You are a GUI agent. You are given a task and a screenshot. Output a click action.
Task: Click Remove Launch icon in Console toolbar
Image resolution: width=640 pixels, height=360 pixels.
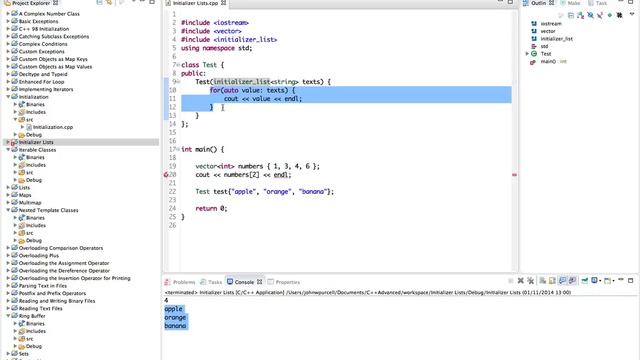(x=520, y=281)
